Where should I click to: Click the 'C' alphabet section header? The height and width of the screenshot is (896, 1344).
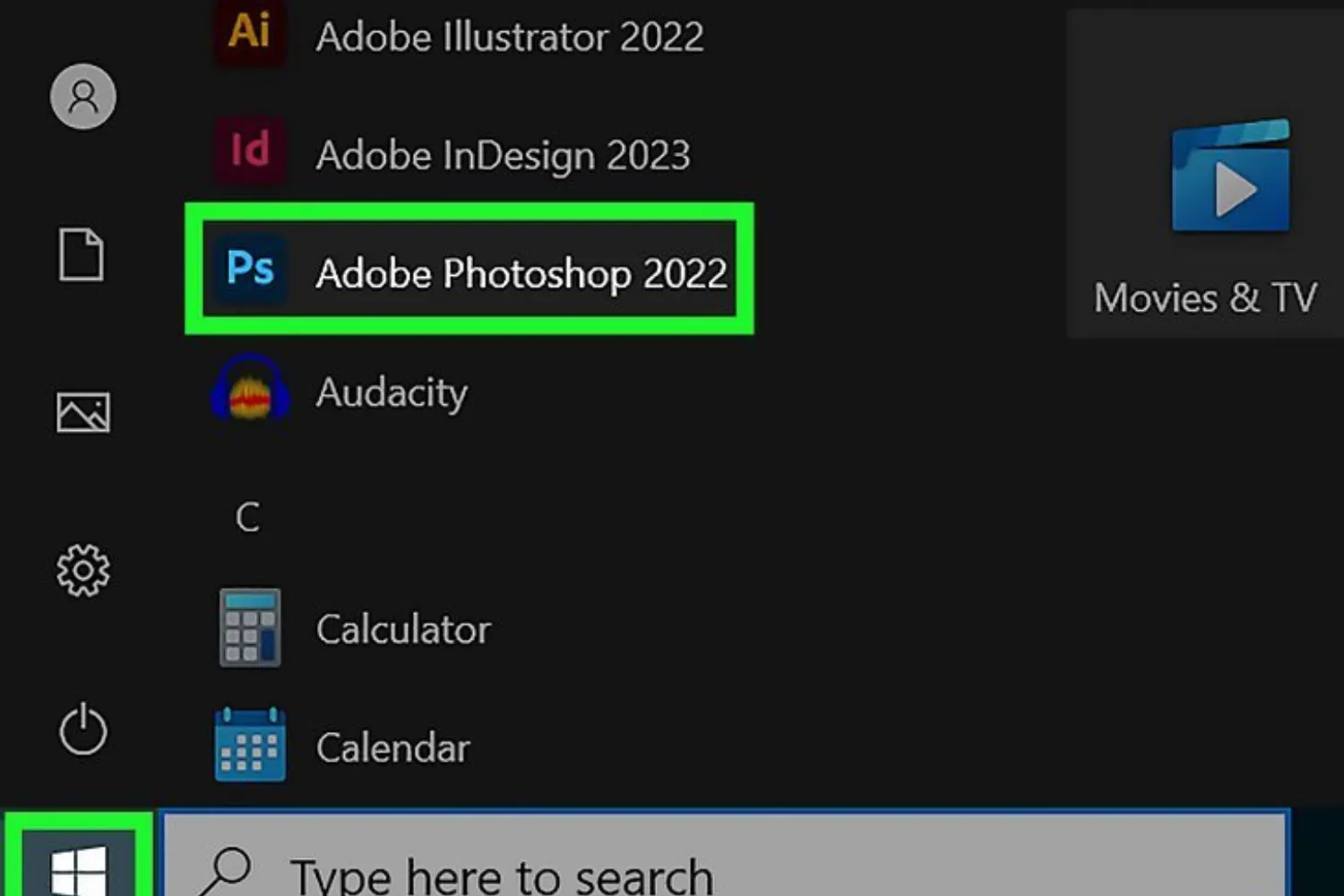pyautogui.click(x=248, y=515)
